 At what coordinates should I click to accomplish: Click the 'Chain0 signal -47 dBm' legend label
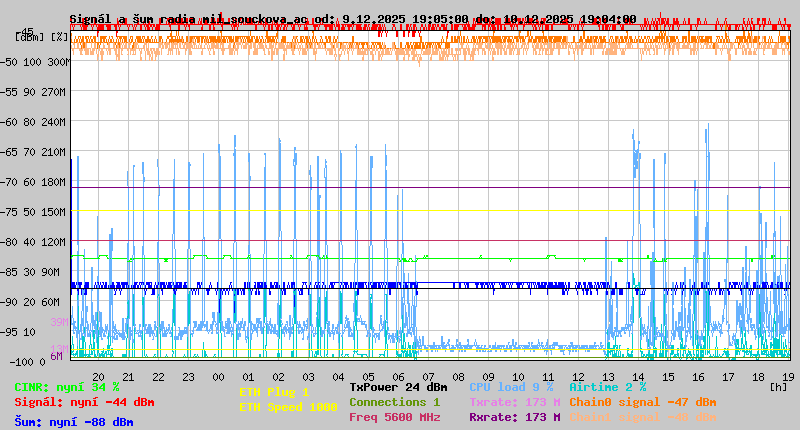(x=643, y=402)
